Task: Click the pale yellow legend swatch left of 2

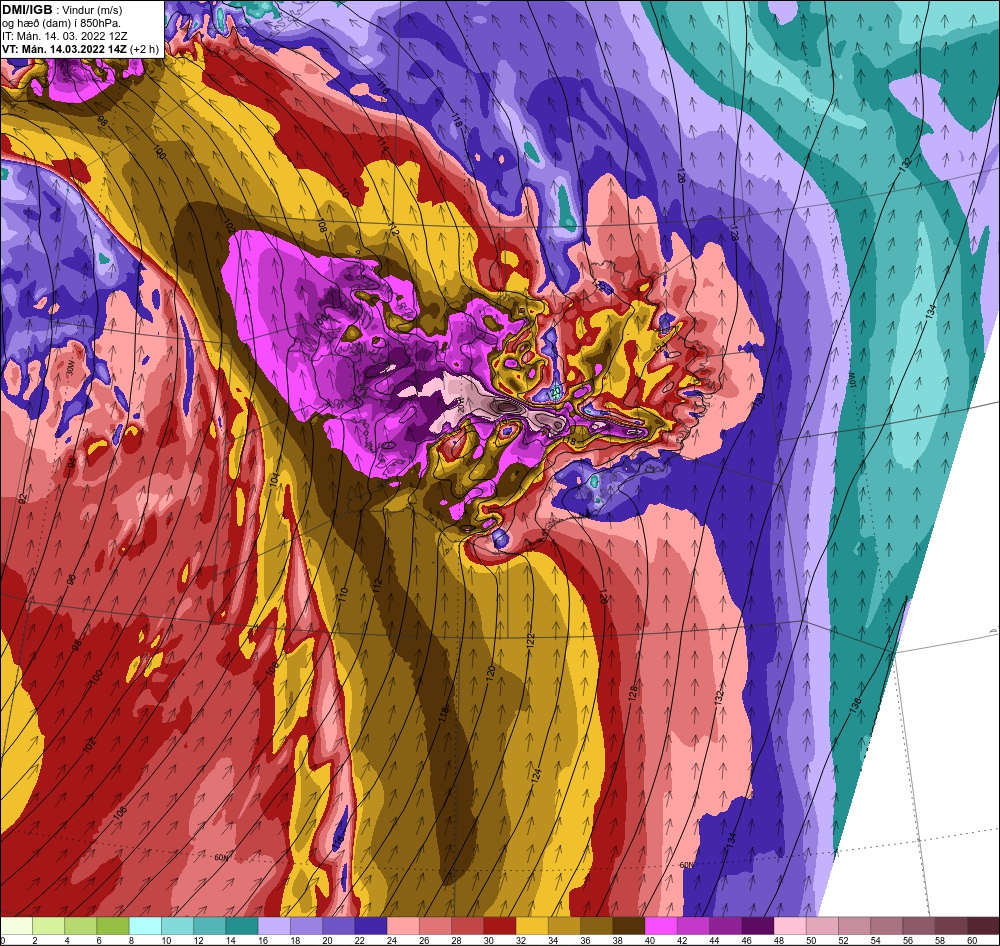Action: (x=17, y=926)
